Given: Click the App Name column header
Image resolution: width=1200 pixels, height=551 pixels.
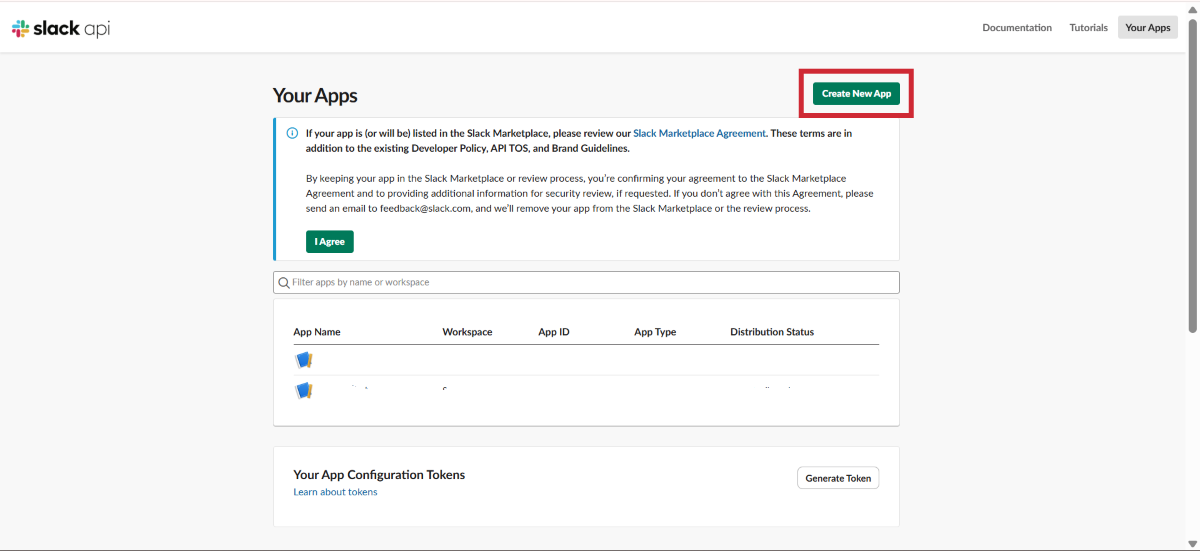Looking at the screenshot, I should tap(317, 332).
